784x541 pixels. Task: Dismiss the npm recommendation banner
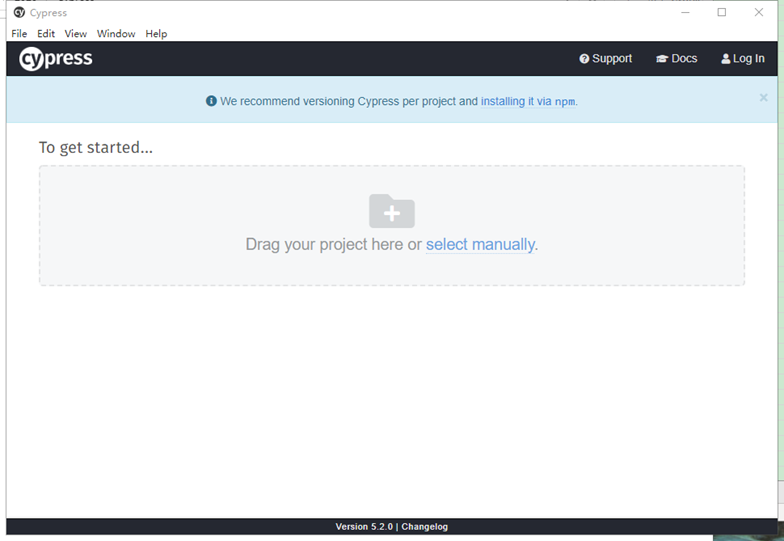pos(763,98)
